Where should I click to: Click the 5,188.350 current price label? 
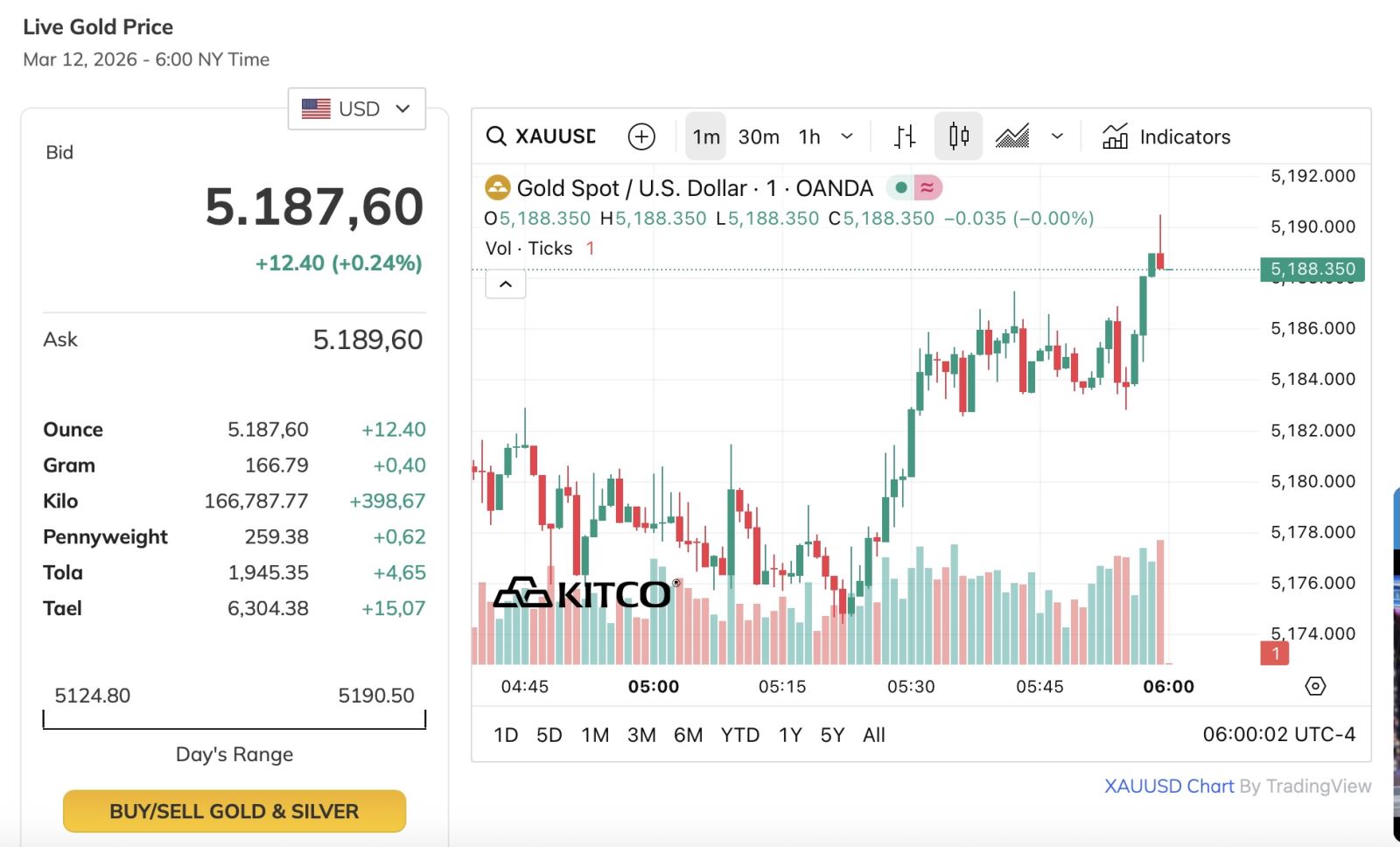(x=1312, y=269)
